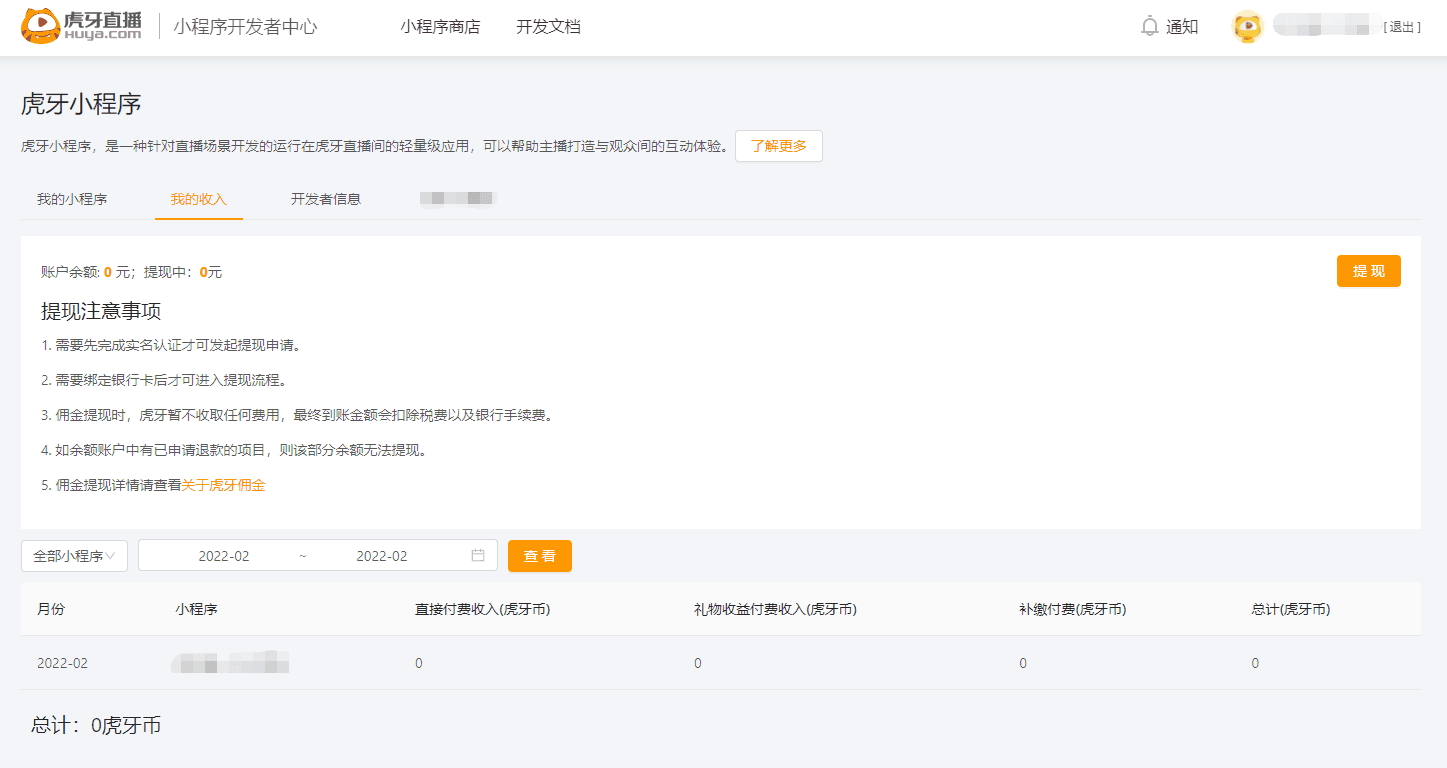1447x768 pixels.
Task: Select the 2022-02 table row
Action: (x=720, y=663)
